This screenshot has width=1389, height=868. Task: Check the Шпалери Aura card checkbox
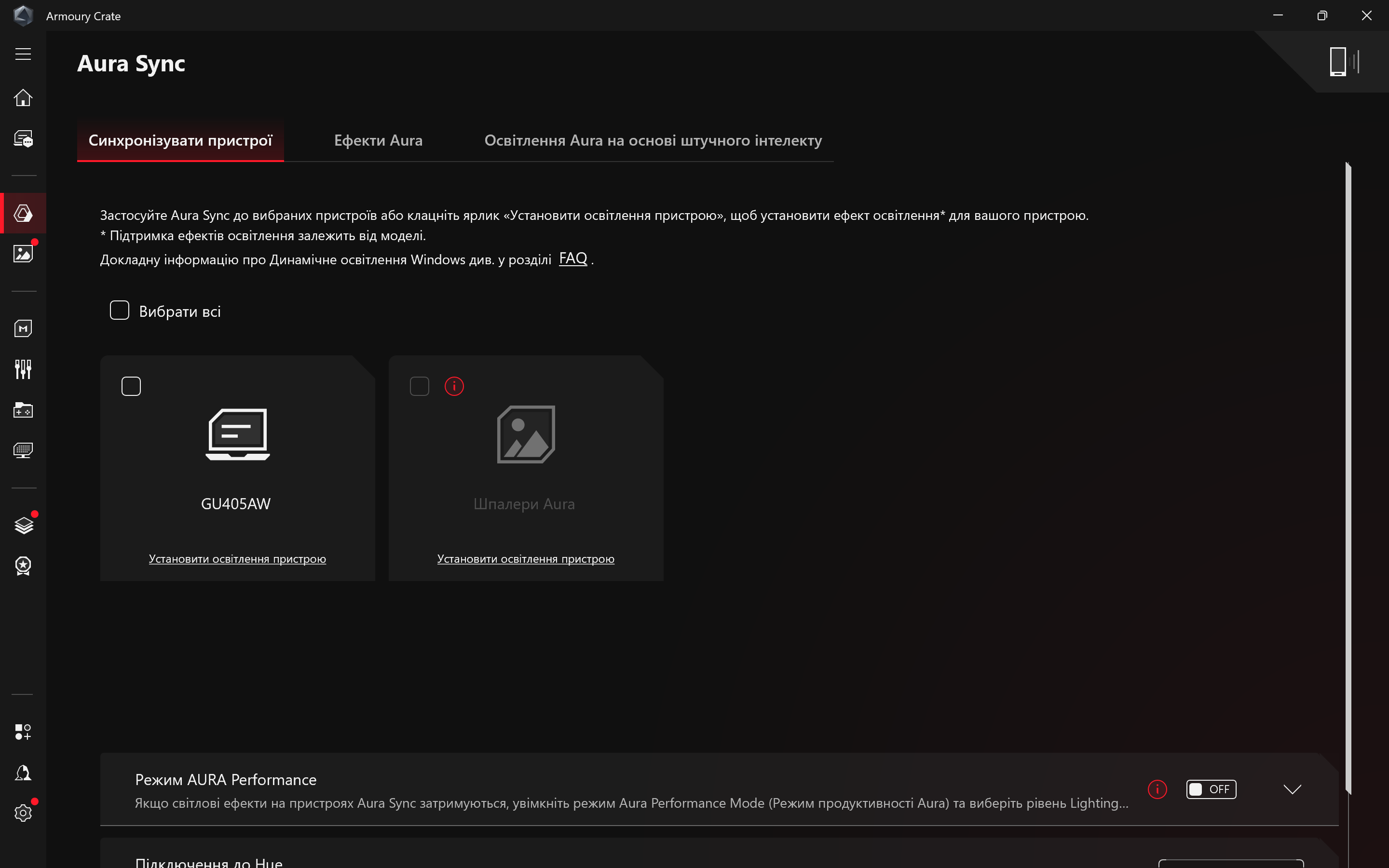point(420,386)
